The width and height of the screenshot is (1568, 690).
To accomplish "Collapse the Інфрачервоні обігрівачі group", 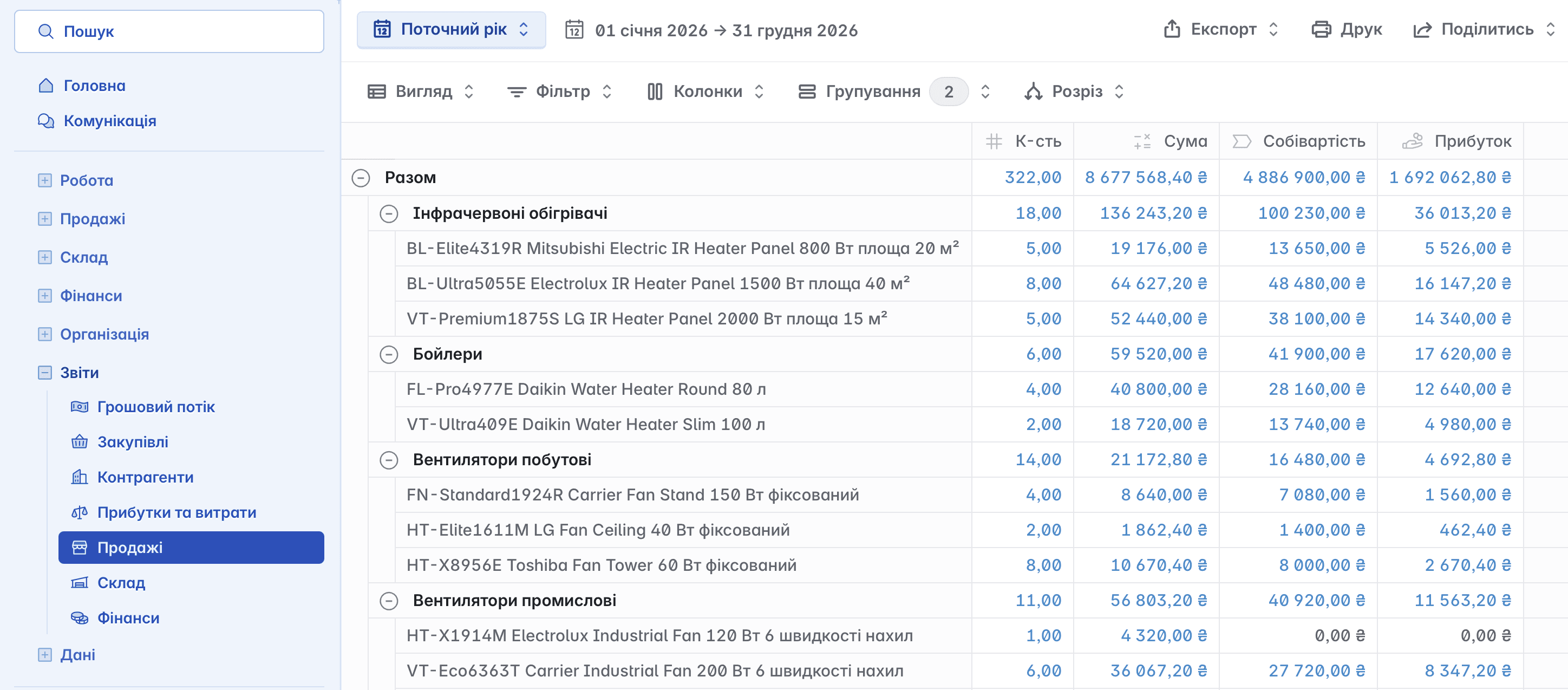I will coord(389,214).
